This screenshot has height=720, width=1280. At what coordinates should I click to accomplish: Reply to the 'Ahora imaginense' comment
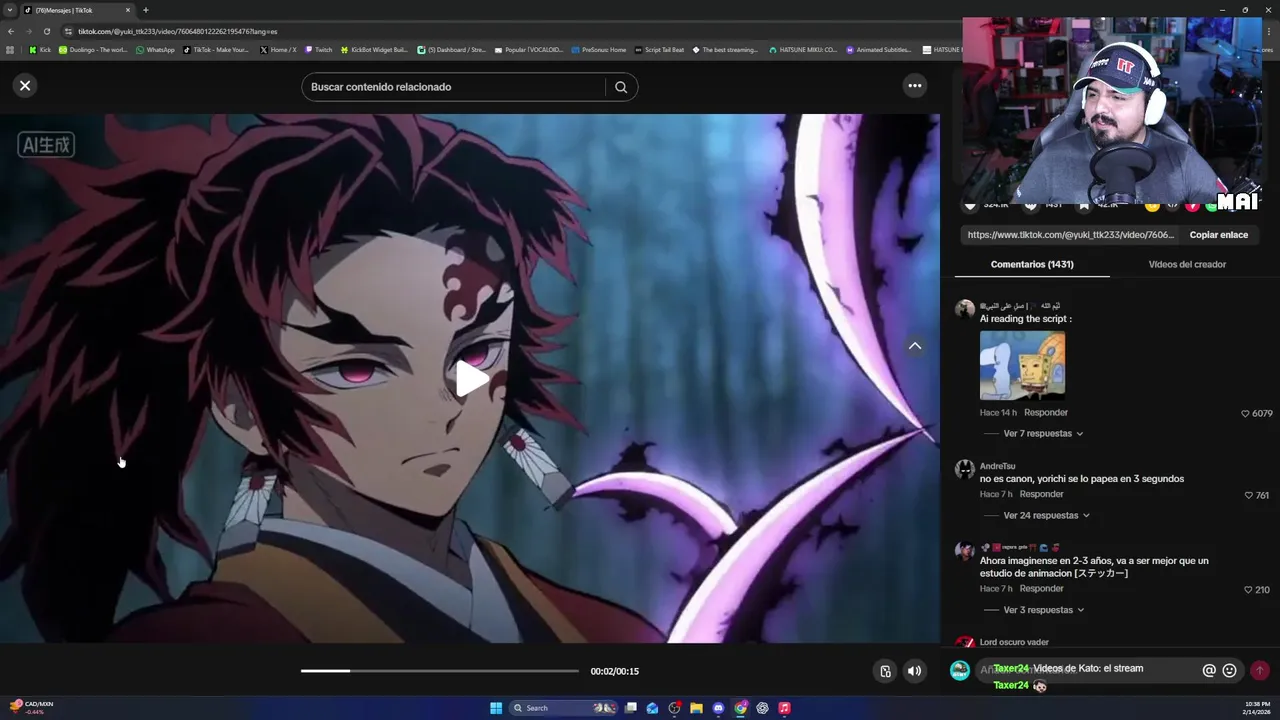point(1041,589)
